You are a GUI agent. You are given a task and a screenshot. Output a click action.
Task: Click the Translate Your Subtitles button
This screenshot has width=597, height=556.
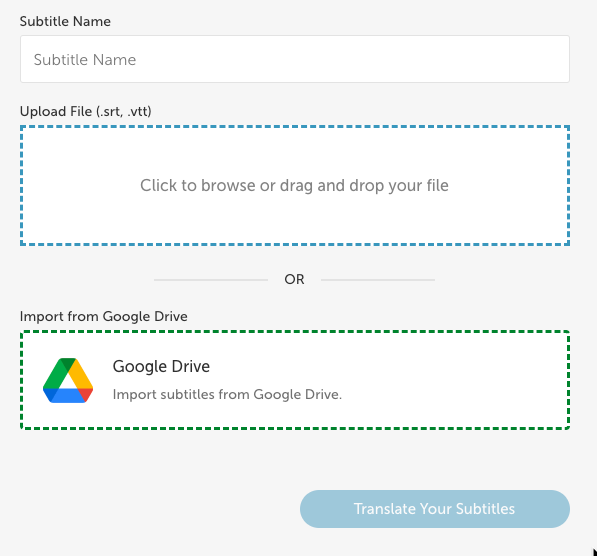(434, 509)
